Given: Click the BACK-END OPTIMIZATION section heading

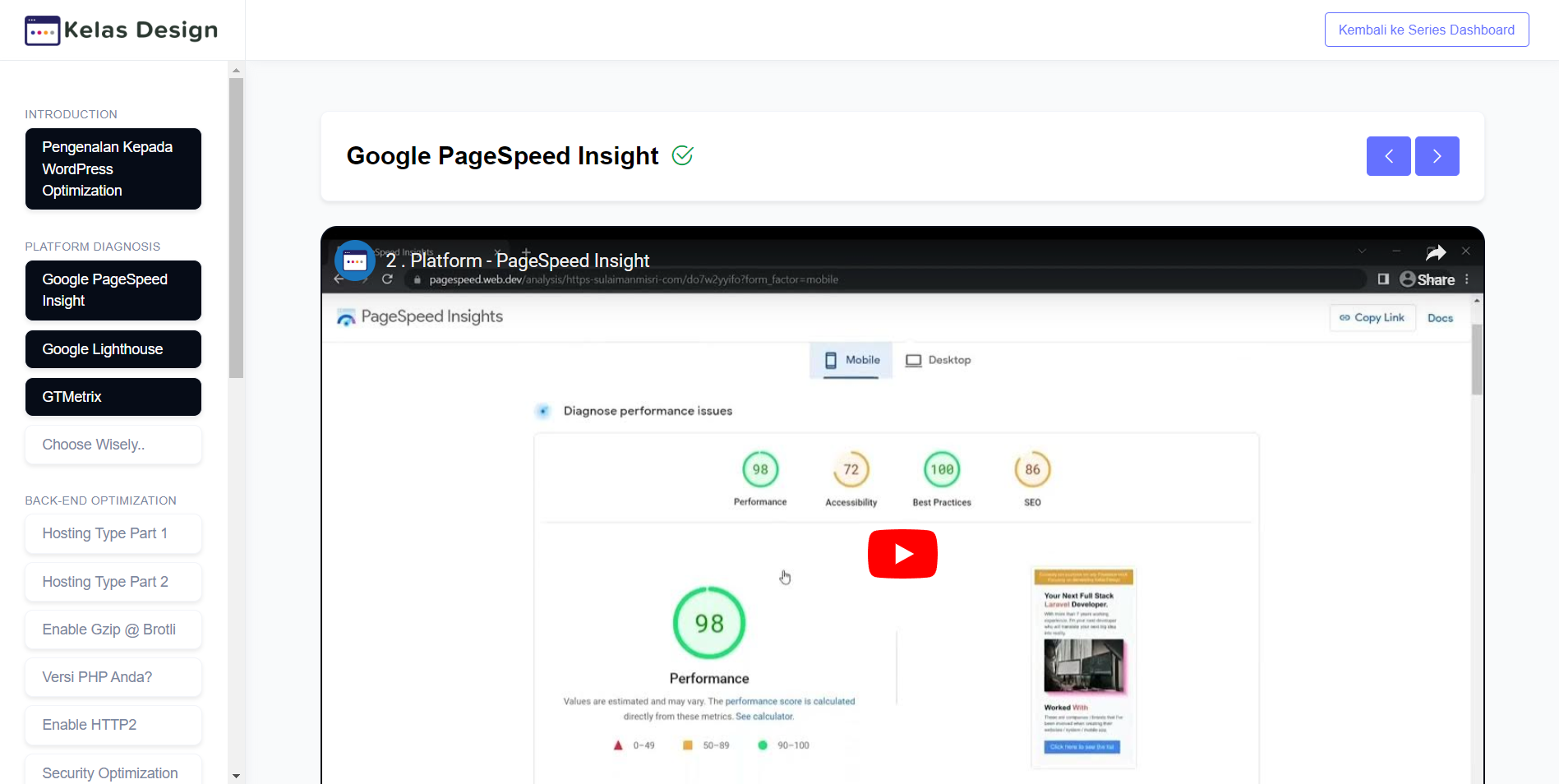Looking at the screenshot, I should pos(101,500).
